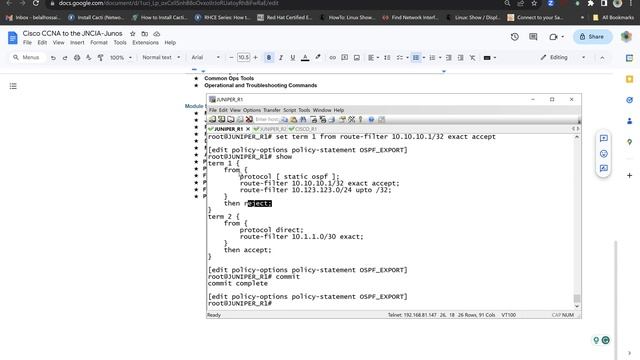Open Google Keep in the side panel
Image resolution: width=640 pixels, height=360 pixels.
(x=629, y=79)
